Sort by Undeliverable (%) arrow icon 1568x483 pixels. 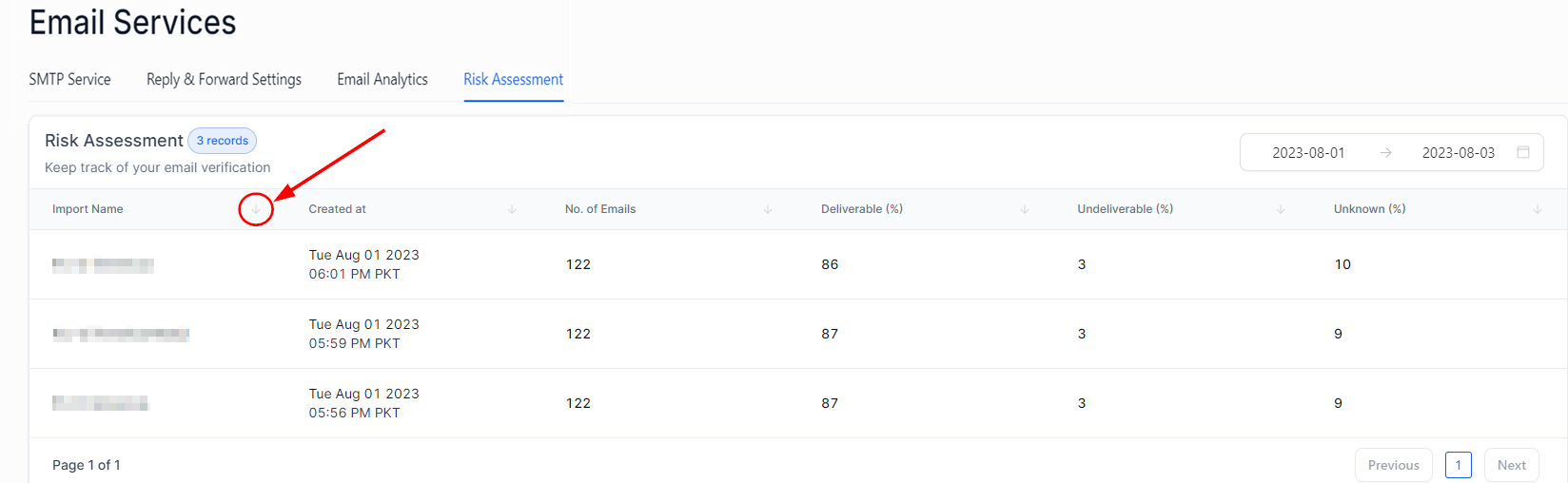[1281, 209]
